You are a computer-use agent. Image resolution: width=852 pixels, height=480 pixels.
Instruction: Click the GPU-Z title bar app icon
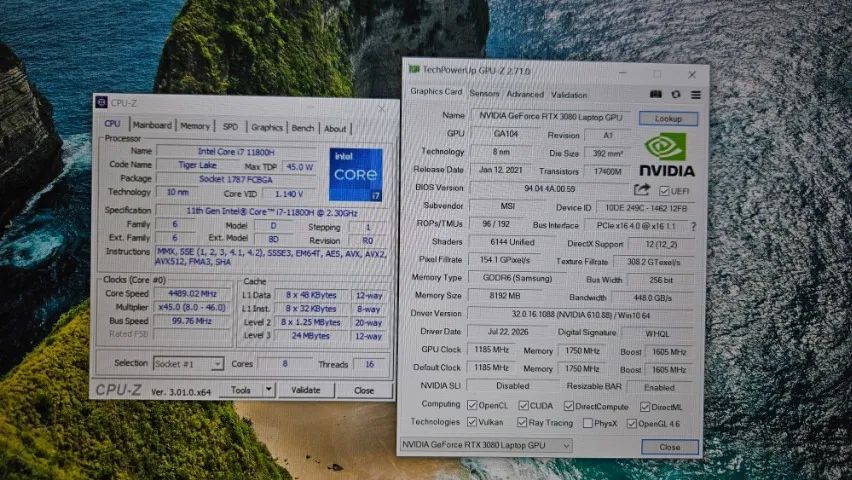(414, 69)
